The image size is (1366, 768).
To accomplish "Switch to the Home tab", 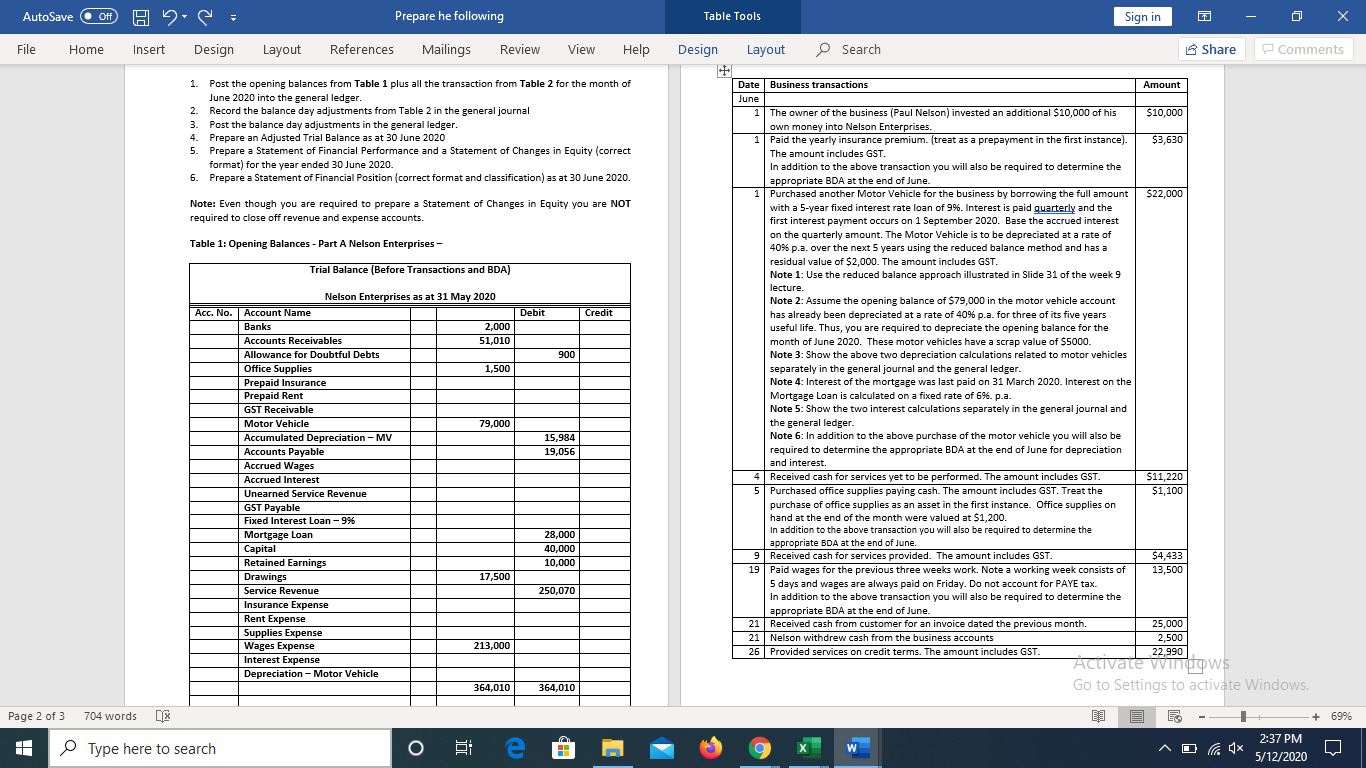I will tap(86, 49).
